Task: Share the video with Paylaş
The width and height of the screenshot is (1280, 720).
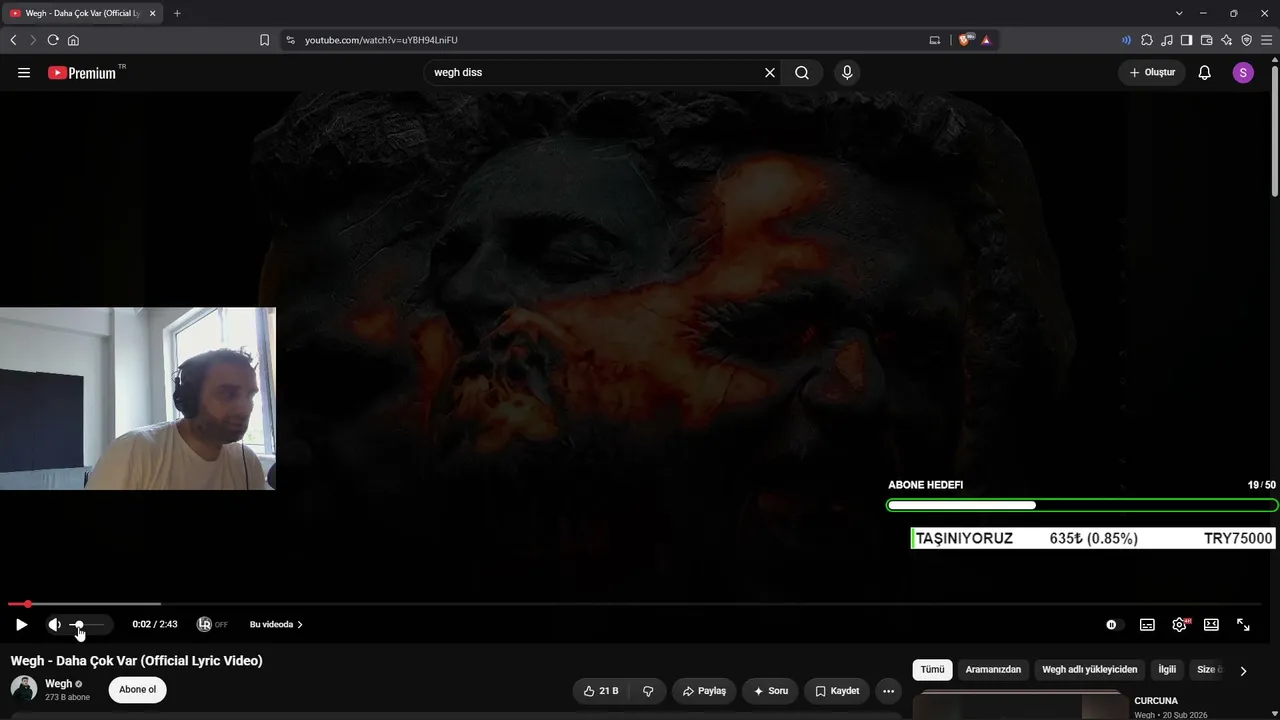Action: pyautogui.click(x=704, y=691)
